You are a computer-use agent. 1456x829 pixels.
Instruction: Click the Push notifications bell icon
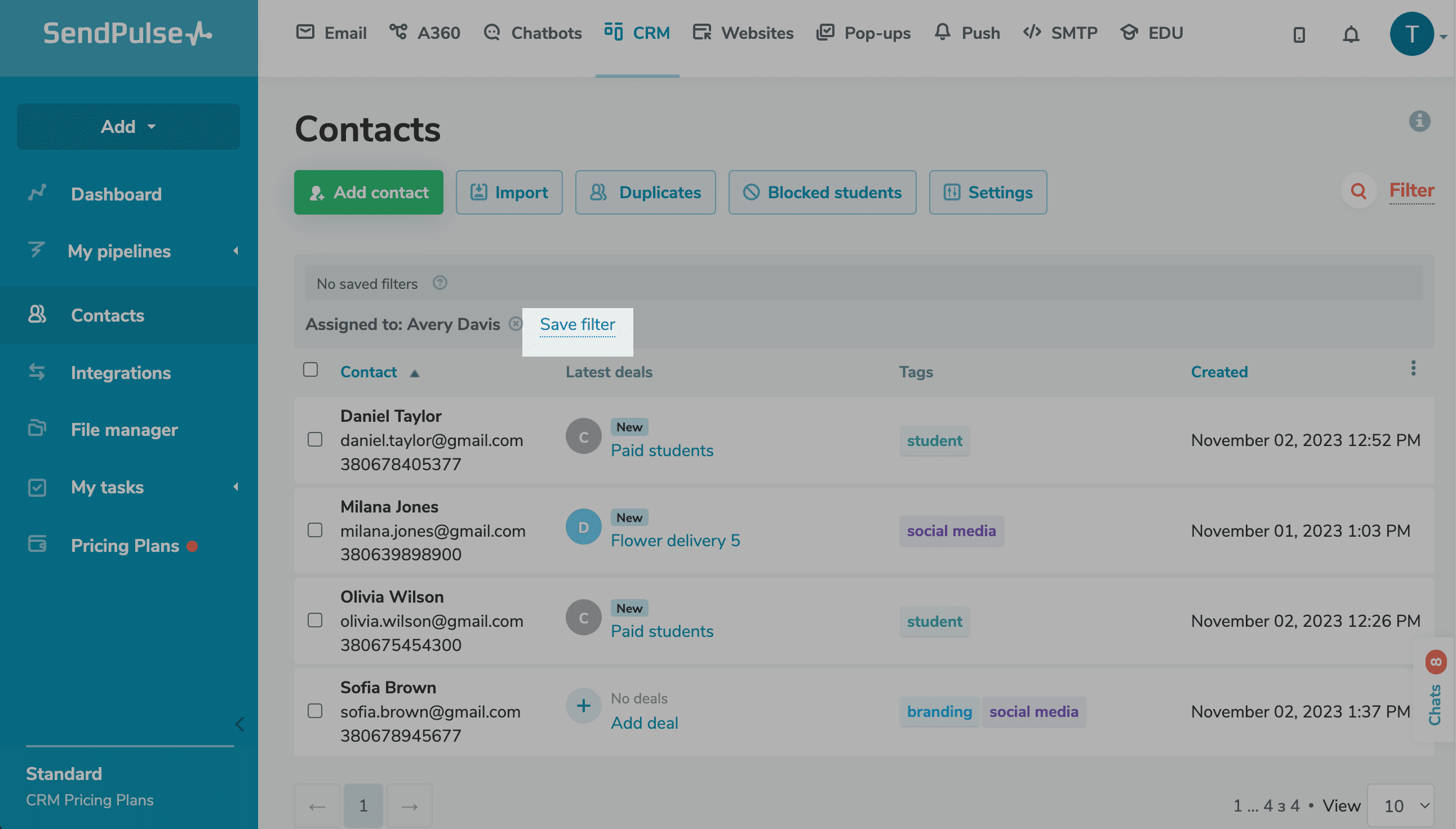click(x=942, y=33)
